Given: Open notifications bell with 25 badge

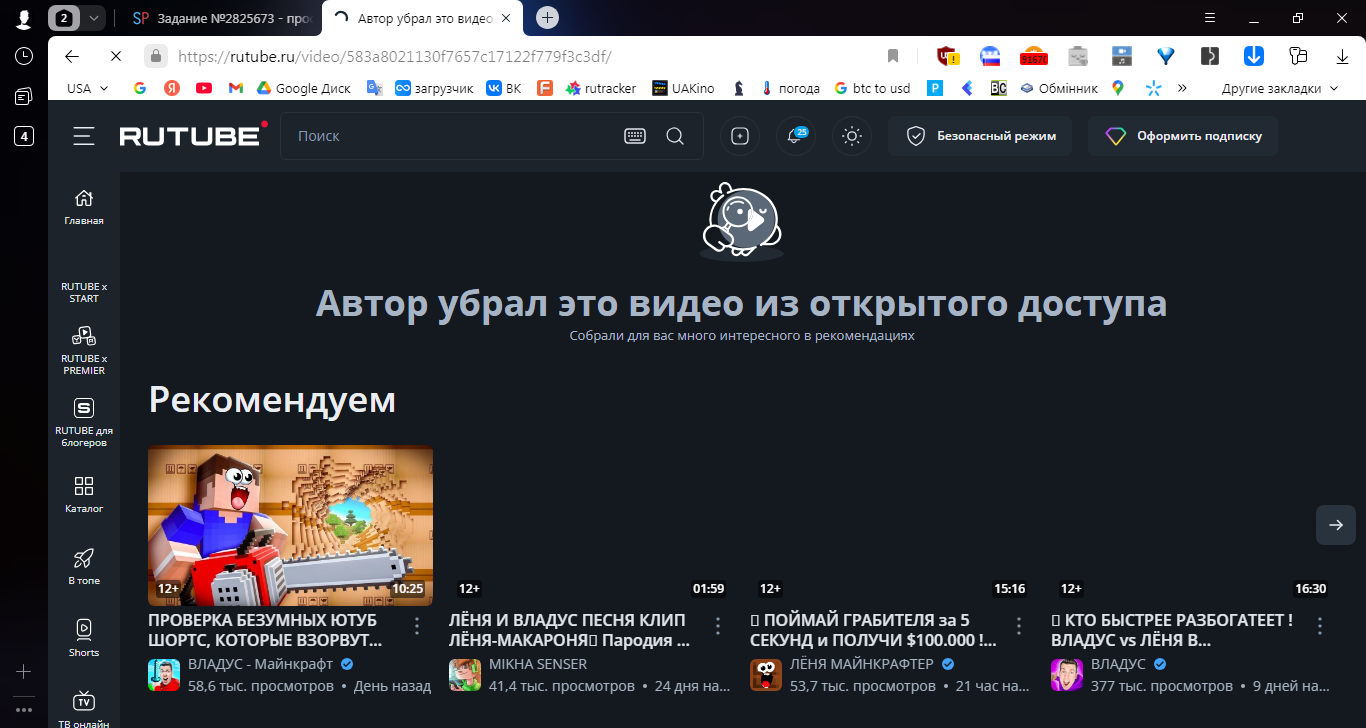Looking at the screenshot, I should (796, 136).
